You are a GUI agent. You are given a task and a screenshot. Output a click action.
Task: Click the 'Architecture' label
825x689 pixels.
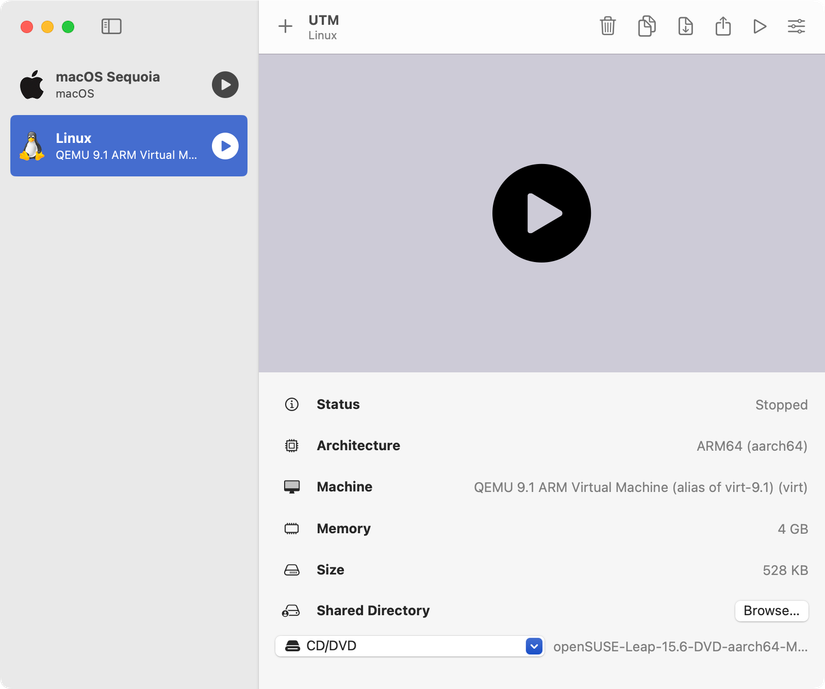tap(358, 445)
